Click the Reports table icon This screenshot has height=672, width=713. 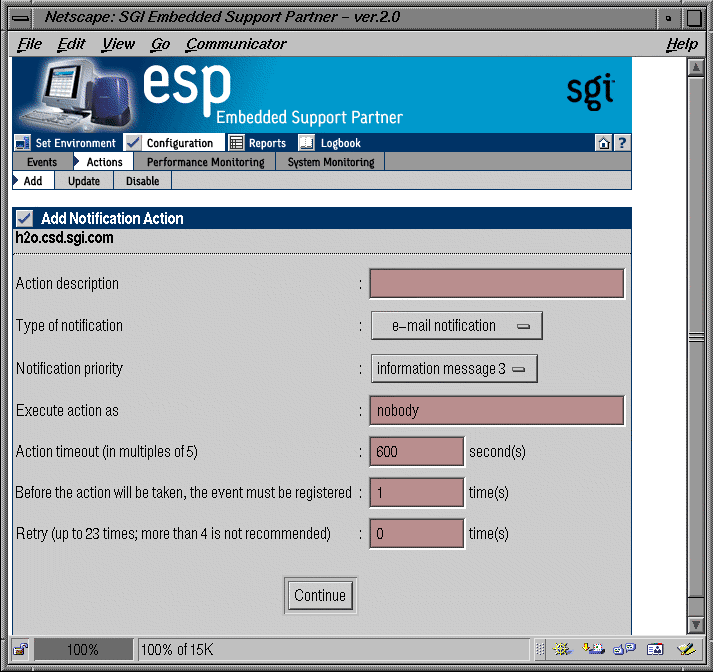tap(236, 143)
